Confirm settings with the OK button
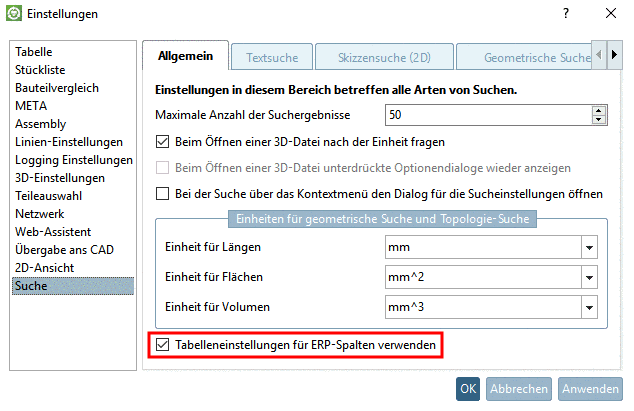 point(468,389)
